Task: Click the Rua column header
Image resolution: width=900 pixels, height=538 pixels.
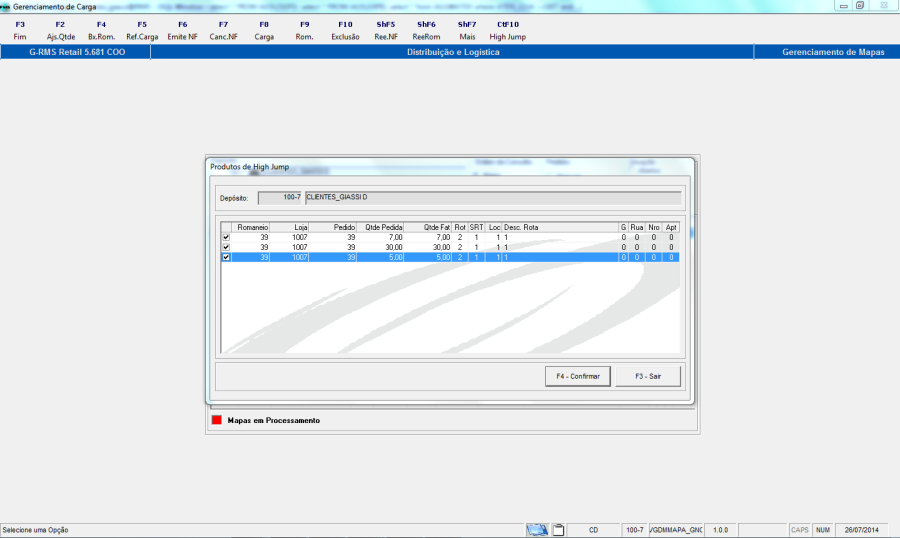Action: (x=637, y=227)
